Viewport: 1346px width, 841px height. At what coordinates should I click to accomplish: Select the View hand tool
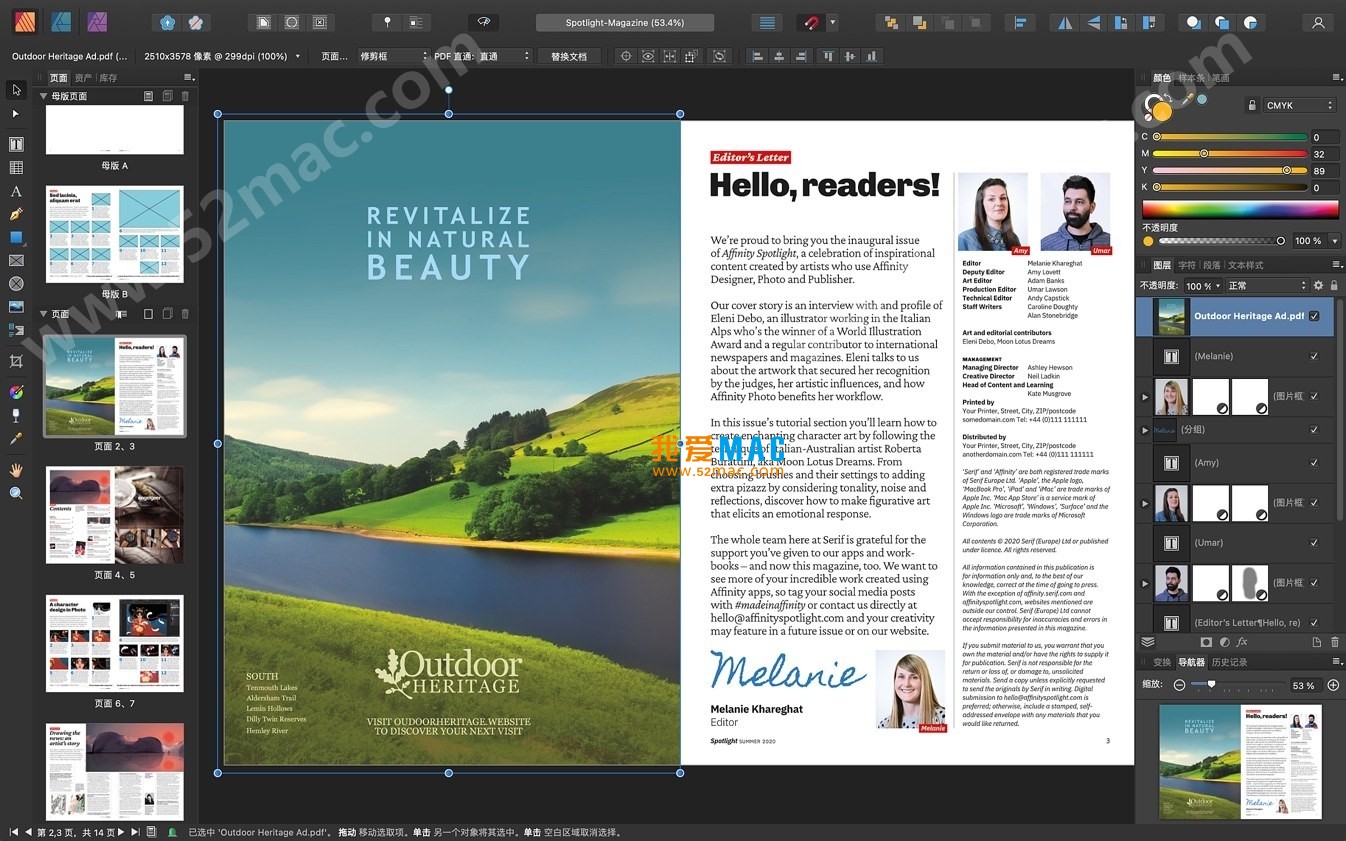click(x=16, y=469)
